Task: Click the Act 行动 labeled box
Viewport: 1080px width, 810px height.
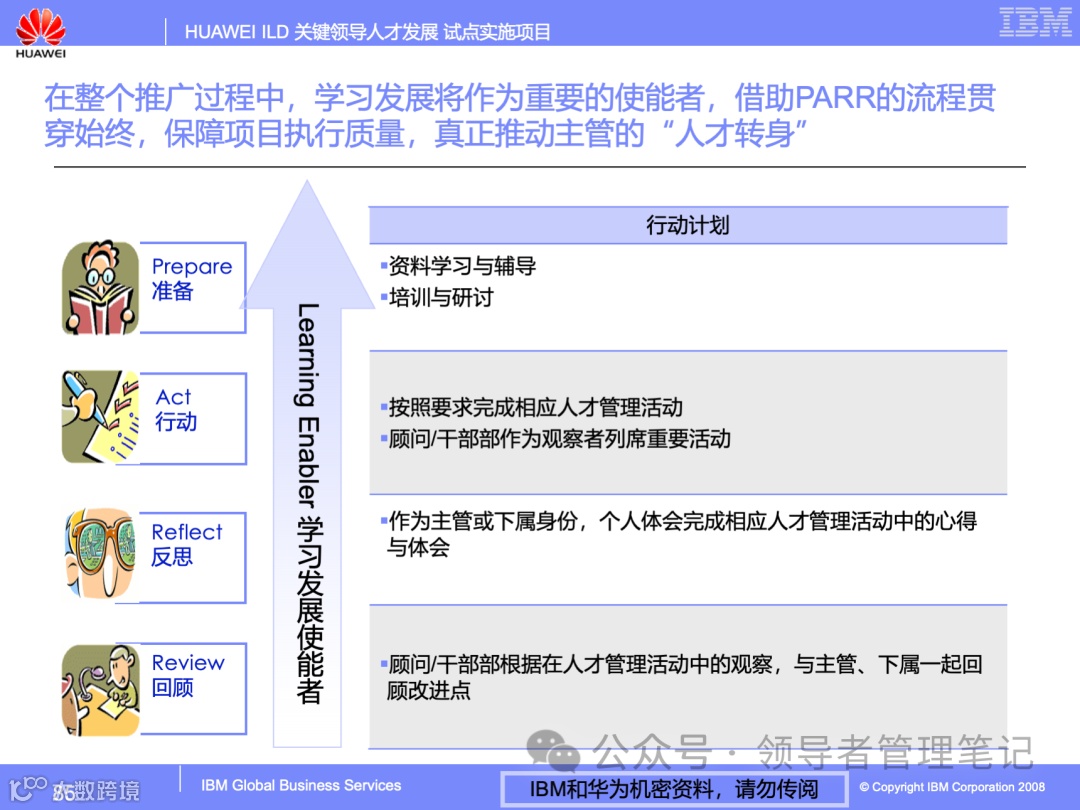Action: click(x=192, y=417)
